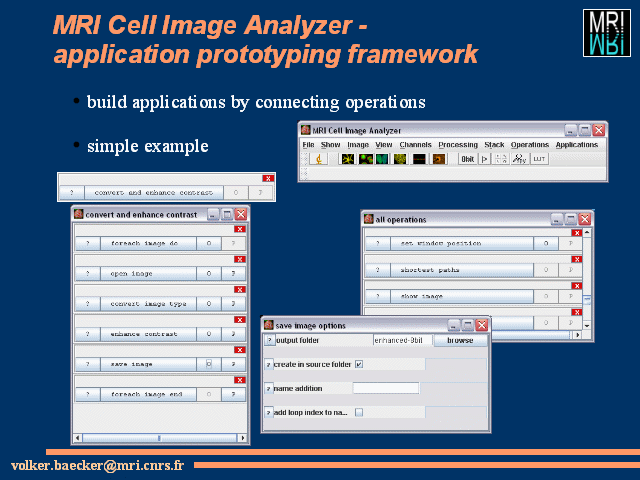
Task: Click the 'foreach image do' operation button
Action: 148,243
